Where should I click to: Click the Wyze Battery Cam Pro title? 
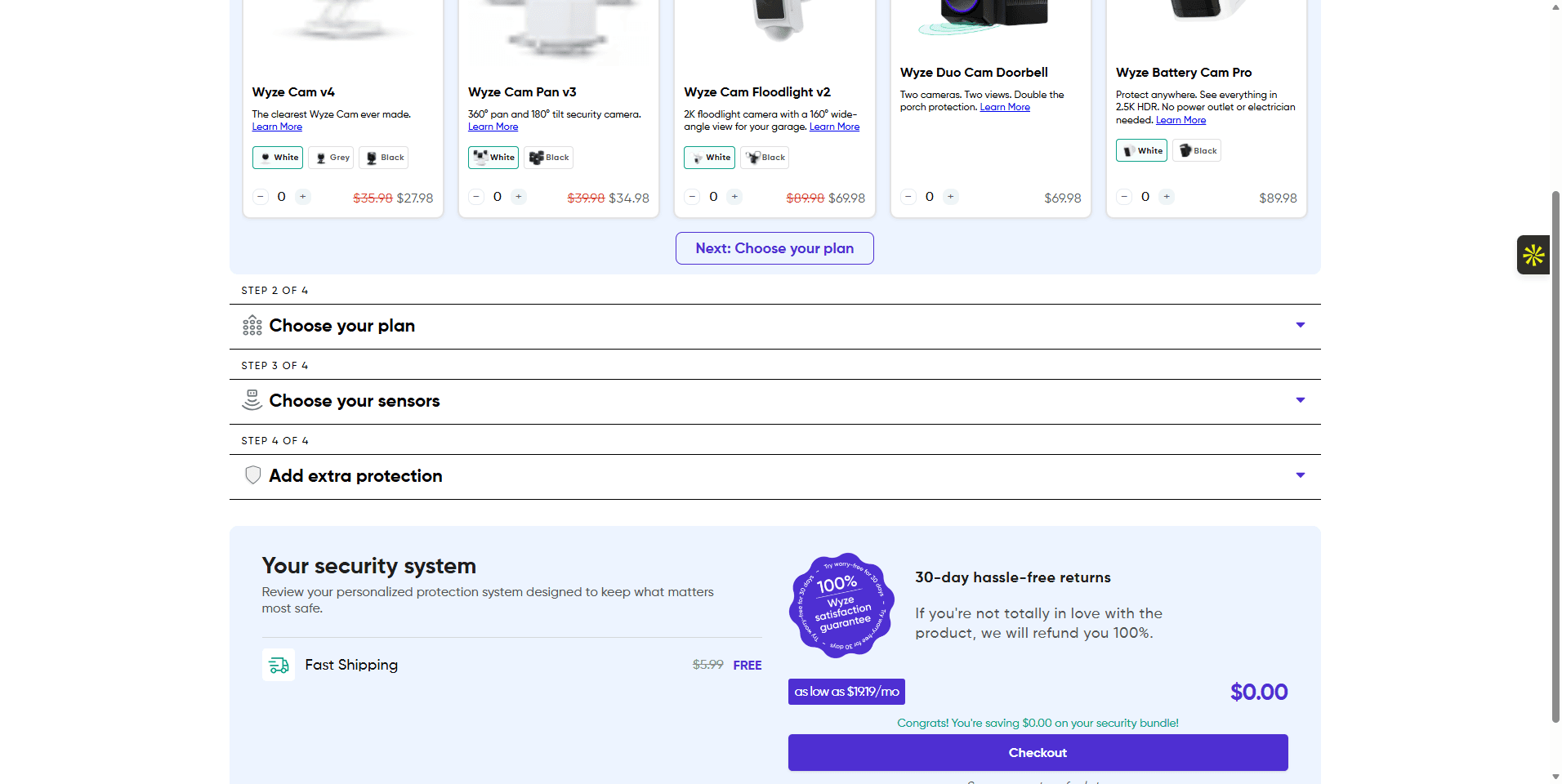pyautogui.click(x=1184, y=73)
